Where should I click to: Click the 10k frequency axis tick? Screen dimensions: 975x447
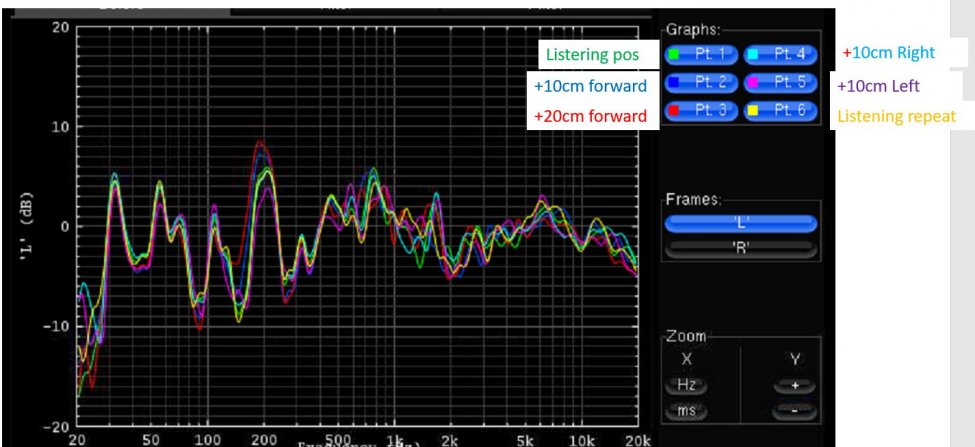pos(582,440)
